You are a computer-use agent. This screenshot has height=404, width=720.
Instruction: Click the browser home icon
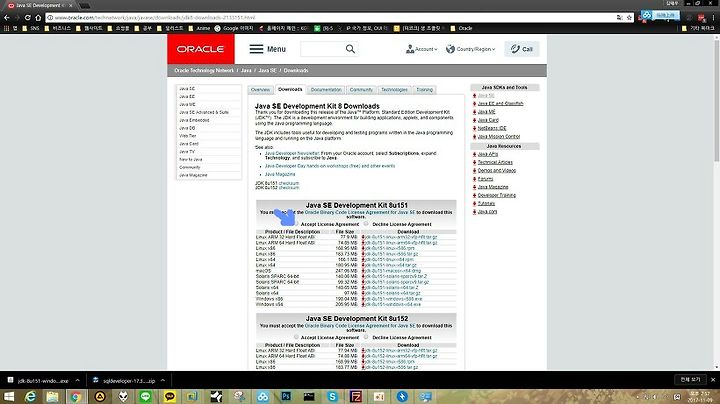[x=38, y=17]
